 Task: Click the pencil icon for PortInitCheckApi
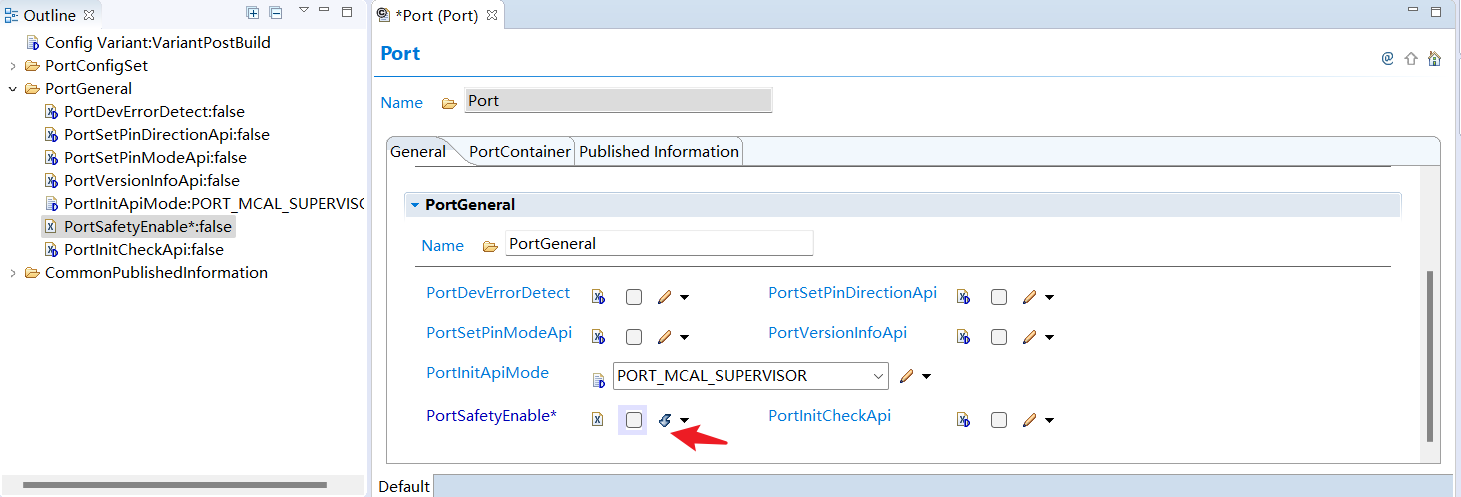tap(1030, 420)
